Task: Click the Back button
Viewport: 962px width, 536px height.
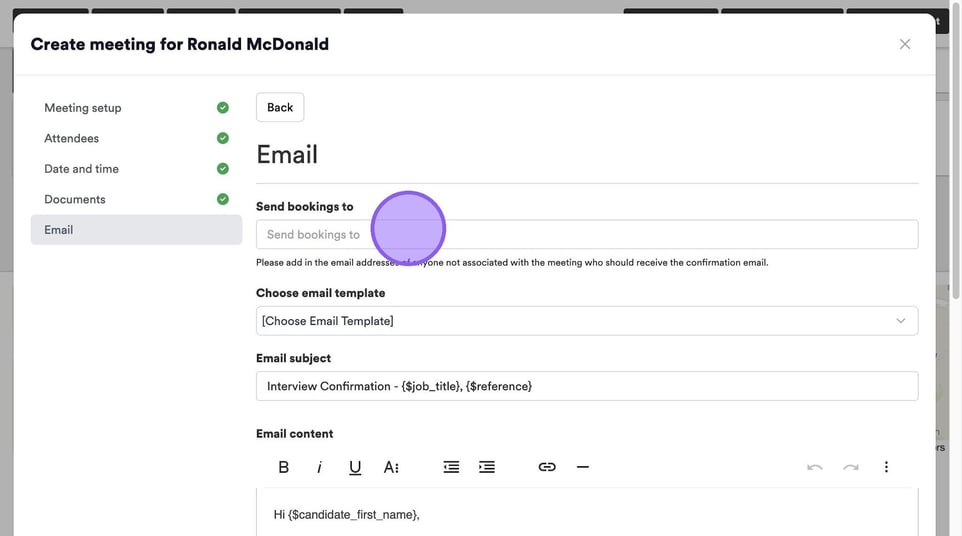Action: tap(280, 108)
